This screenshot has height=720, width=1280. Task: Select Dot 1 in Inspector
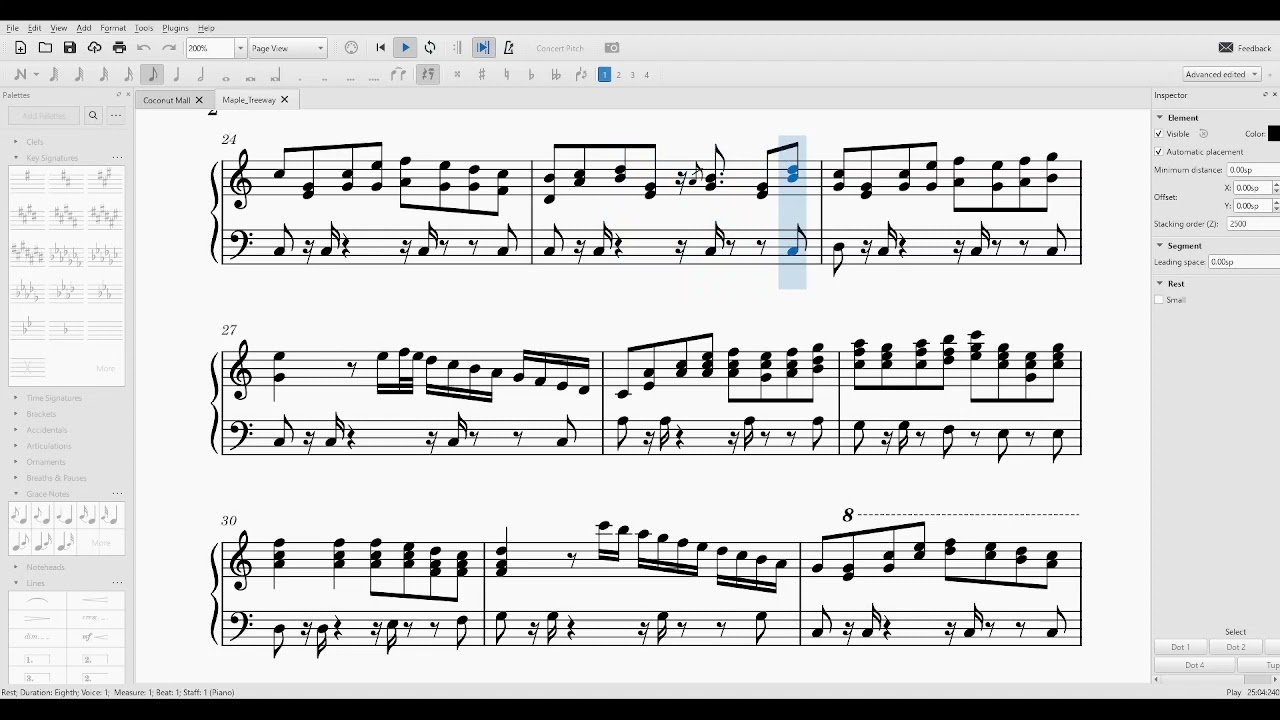pos(1181,647)
